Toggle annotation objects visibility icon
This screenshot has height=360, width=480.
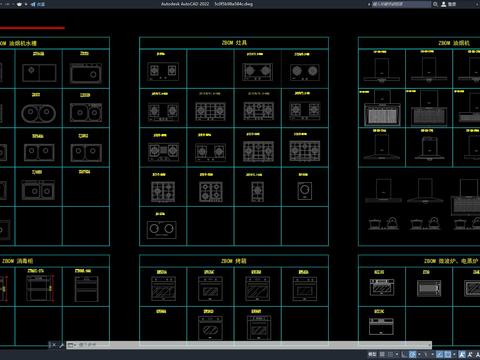click(462, 354)
